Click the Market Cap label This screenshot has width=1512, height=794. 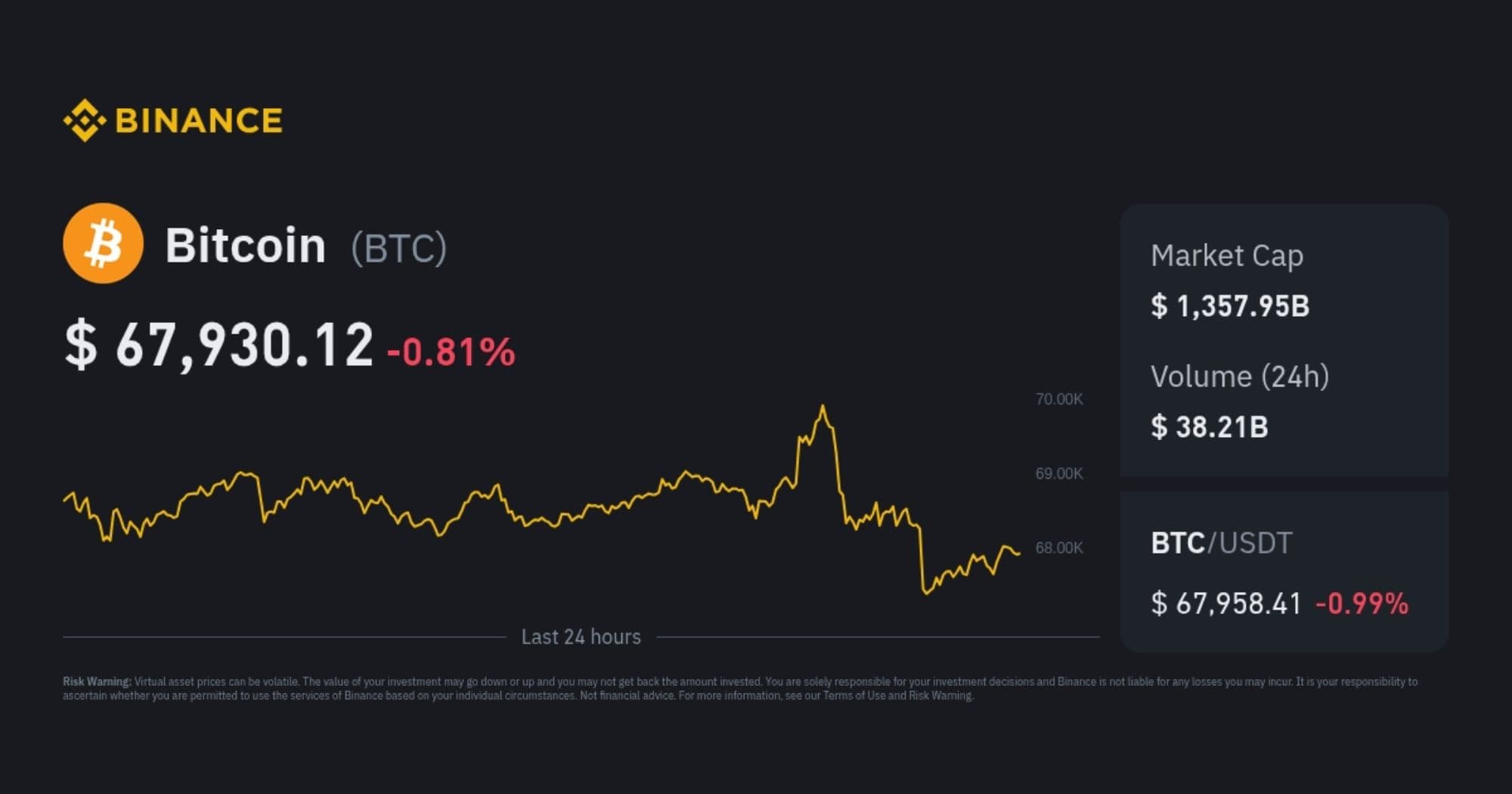pyautogui.click(x=1226, y=256)
